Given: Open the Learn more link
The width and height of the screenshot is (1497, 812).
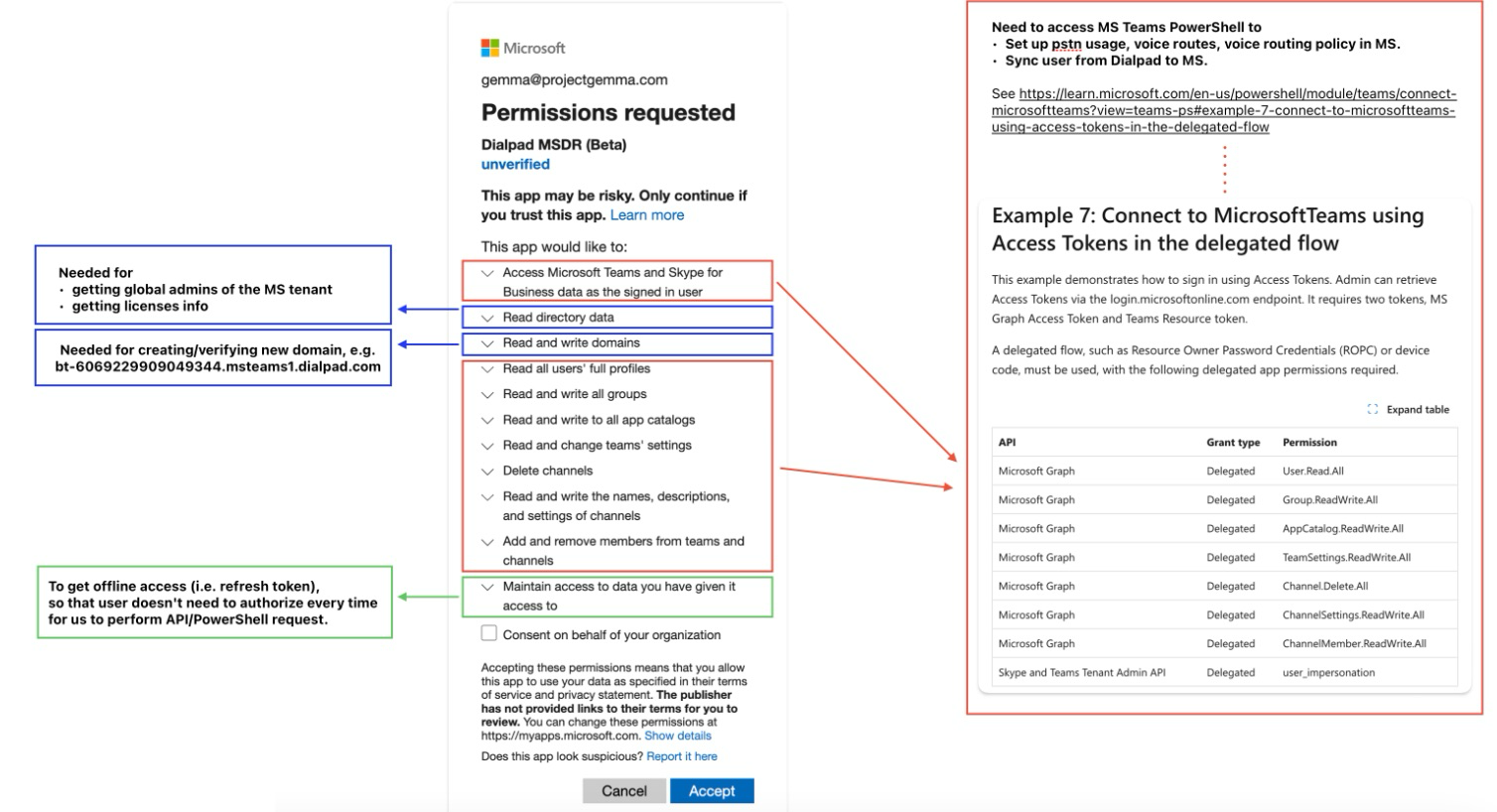Looking at the screenshot, I should (x=647, y=215).
